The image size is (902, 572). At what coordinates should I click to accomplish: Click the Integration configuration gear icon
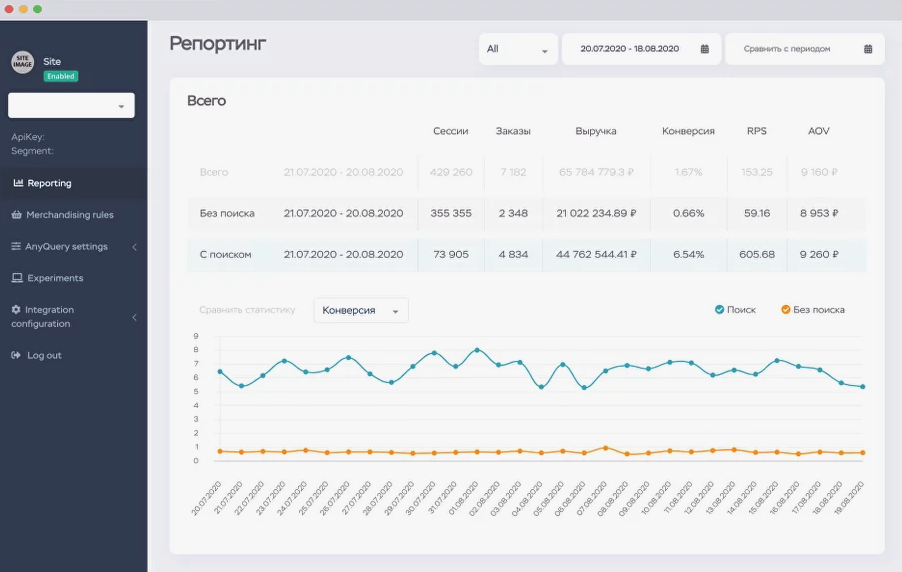click(16, 310)
